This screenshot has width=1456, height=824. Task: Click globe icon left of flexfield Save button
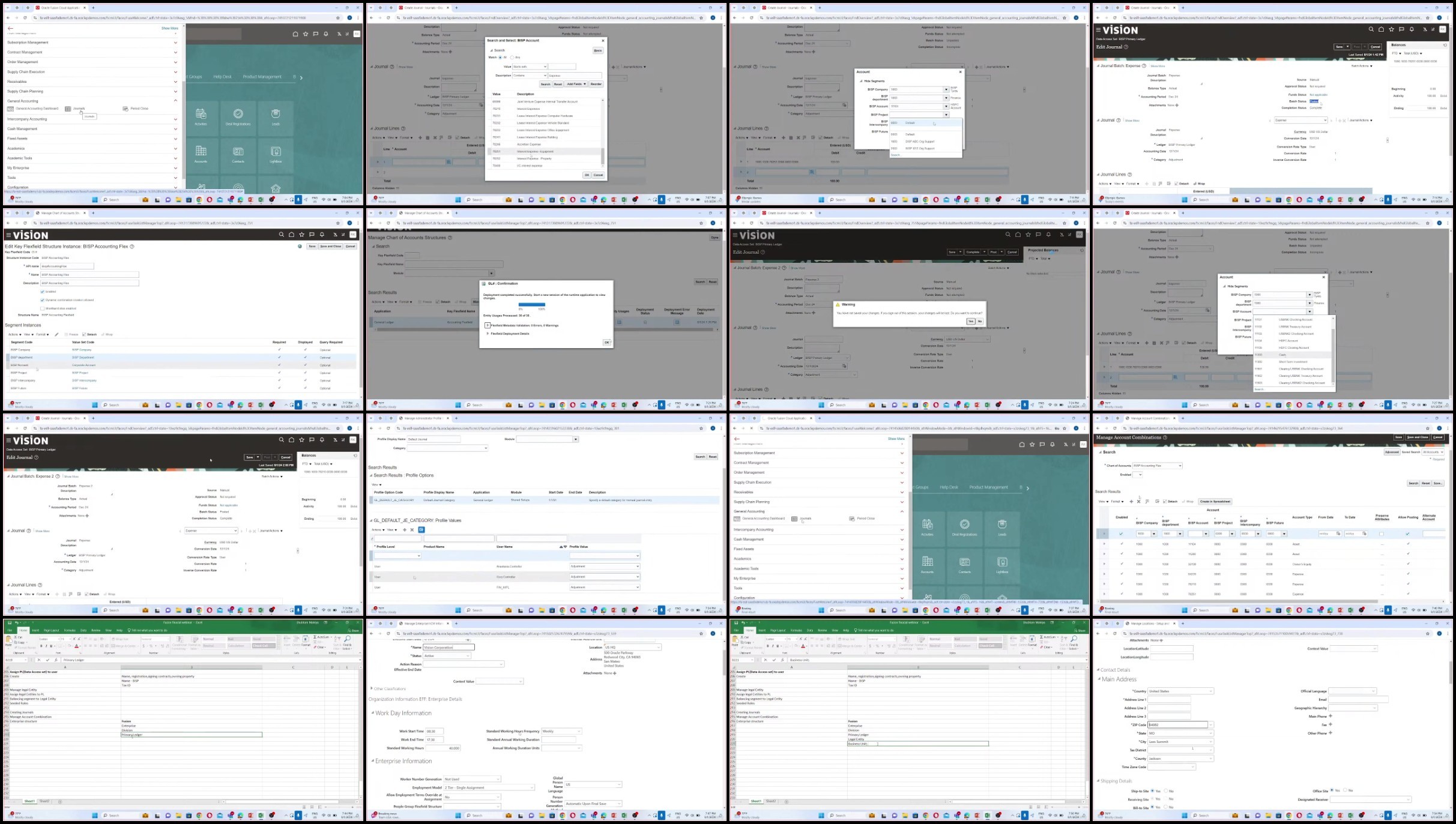click(x=300, y=246)
